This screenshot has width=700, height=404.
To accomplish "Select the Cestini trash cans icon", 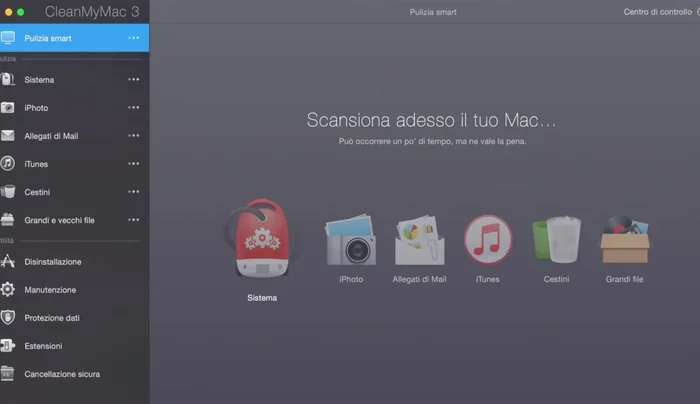I will pyautogui.click(x=557, y=240).
